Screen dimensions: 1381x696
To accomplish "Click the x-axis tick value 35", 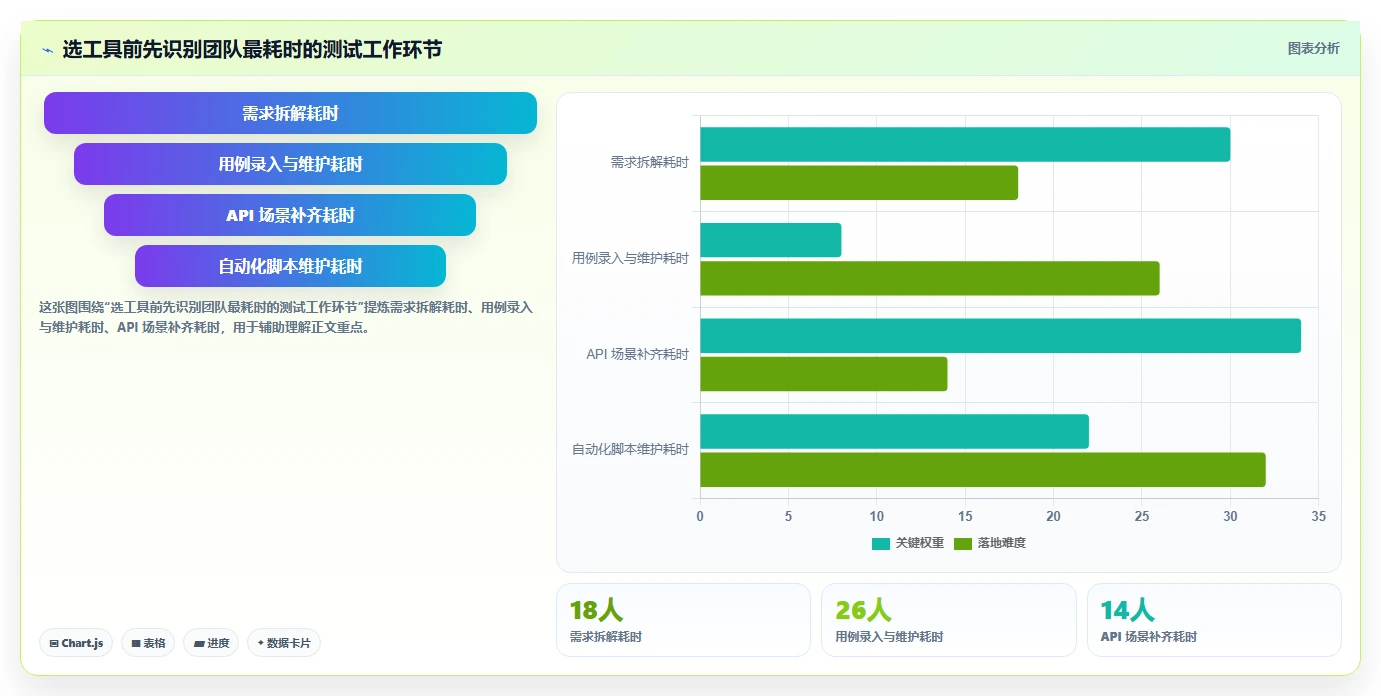I will pyautogui.click(x=1318, y=517).
